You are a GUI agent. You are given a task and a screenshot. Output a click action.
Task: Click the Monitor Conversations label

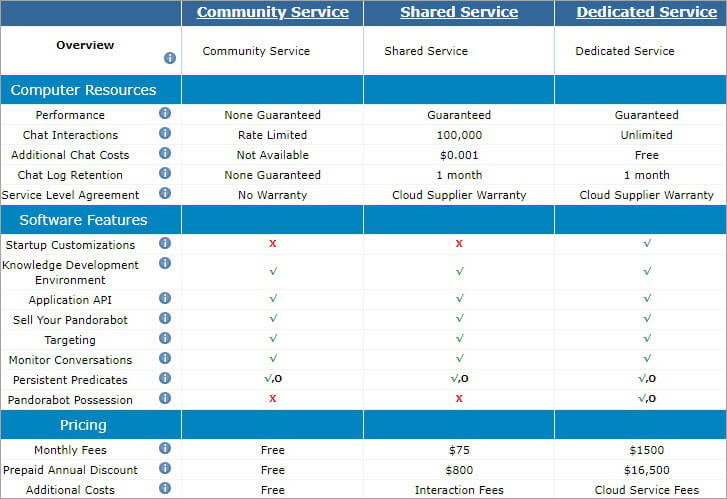(70, 360)
